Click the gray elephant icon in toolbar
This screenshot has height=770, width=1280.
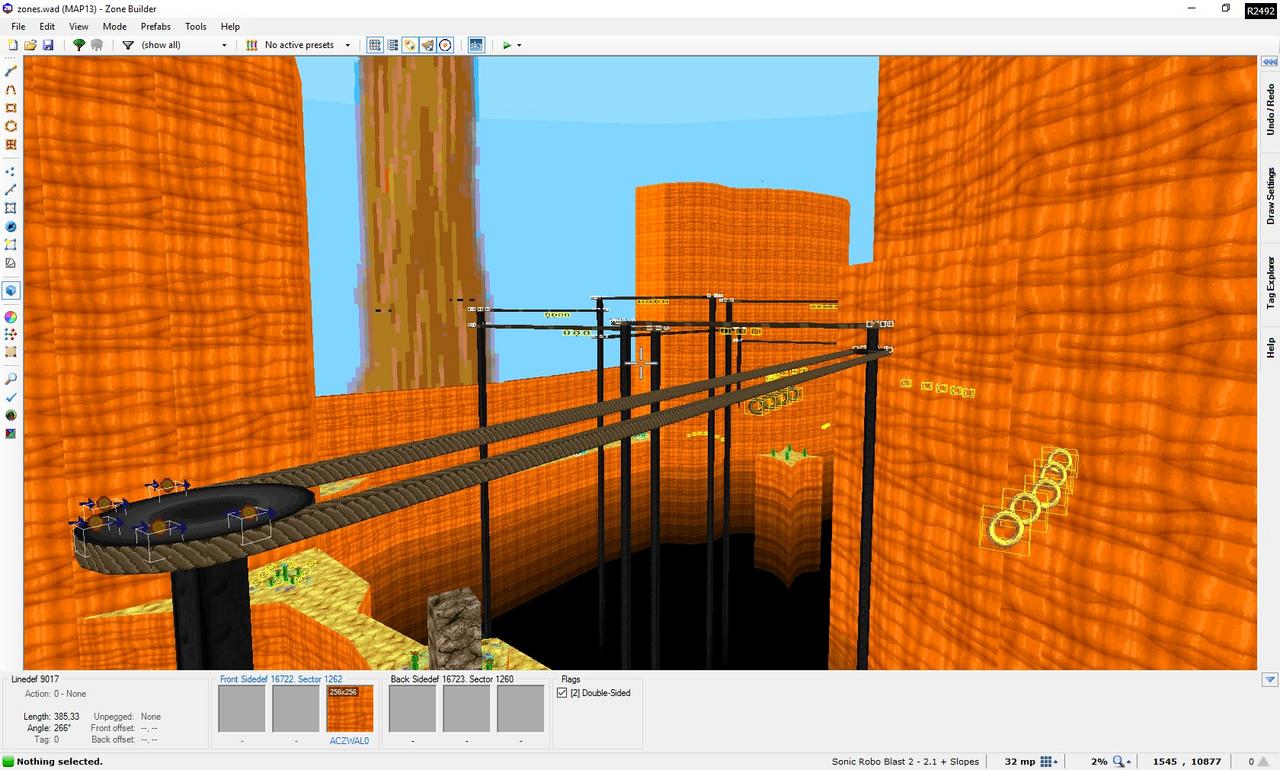pos(97,45)
